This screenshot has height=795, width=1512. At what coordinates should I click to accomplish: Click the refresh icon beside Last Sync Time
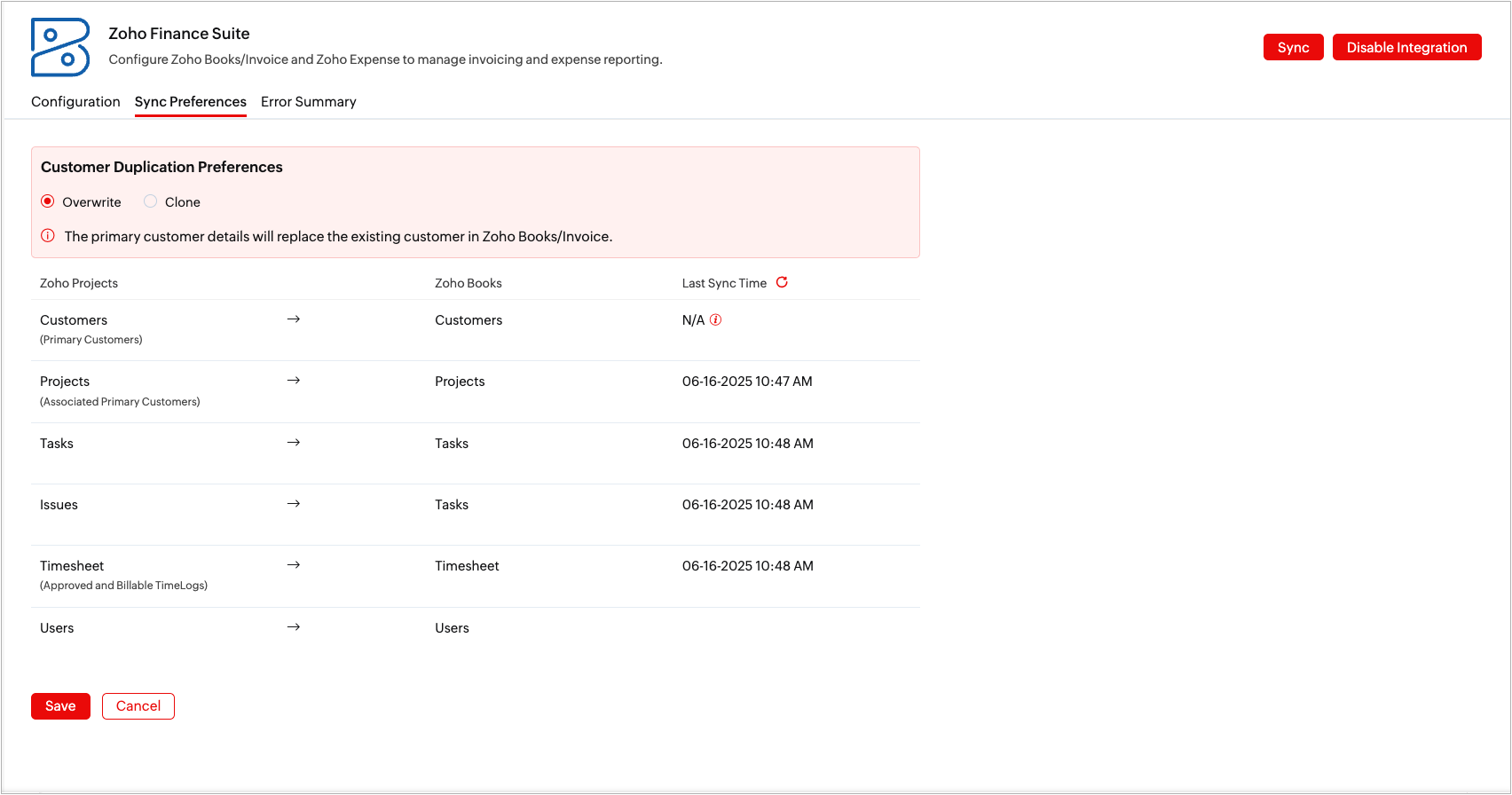(782, 282)
